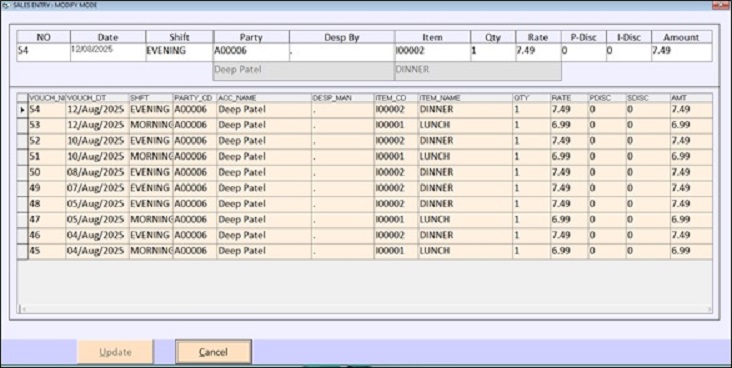Click the Date field showing 12/08/2025
Image resolution: width=732 pixels, height=368 pixels.
pyautogui.click(x=108, y=52)
